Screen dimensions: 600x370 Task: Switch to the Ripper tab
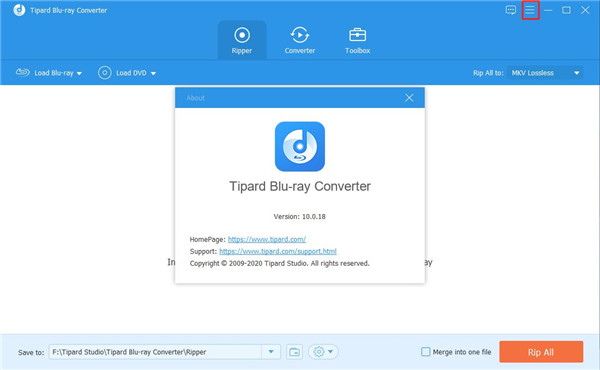tap(242, 41)
